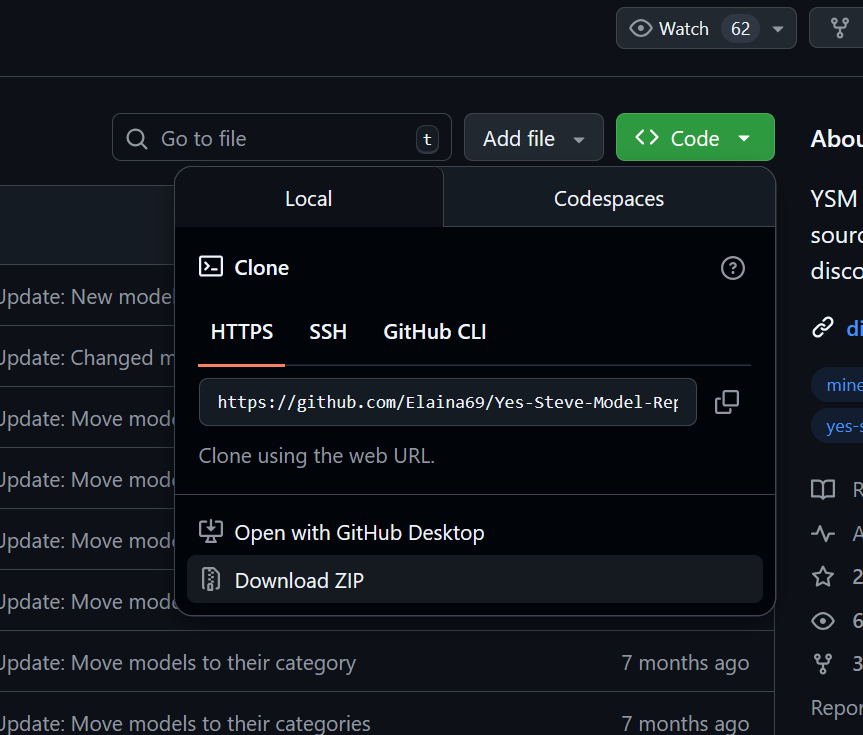
Task: Click the magnifier icon in Go to file
Action: [138, 138]
